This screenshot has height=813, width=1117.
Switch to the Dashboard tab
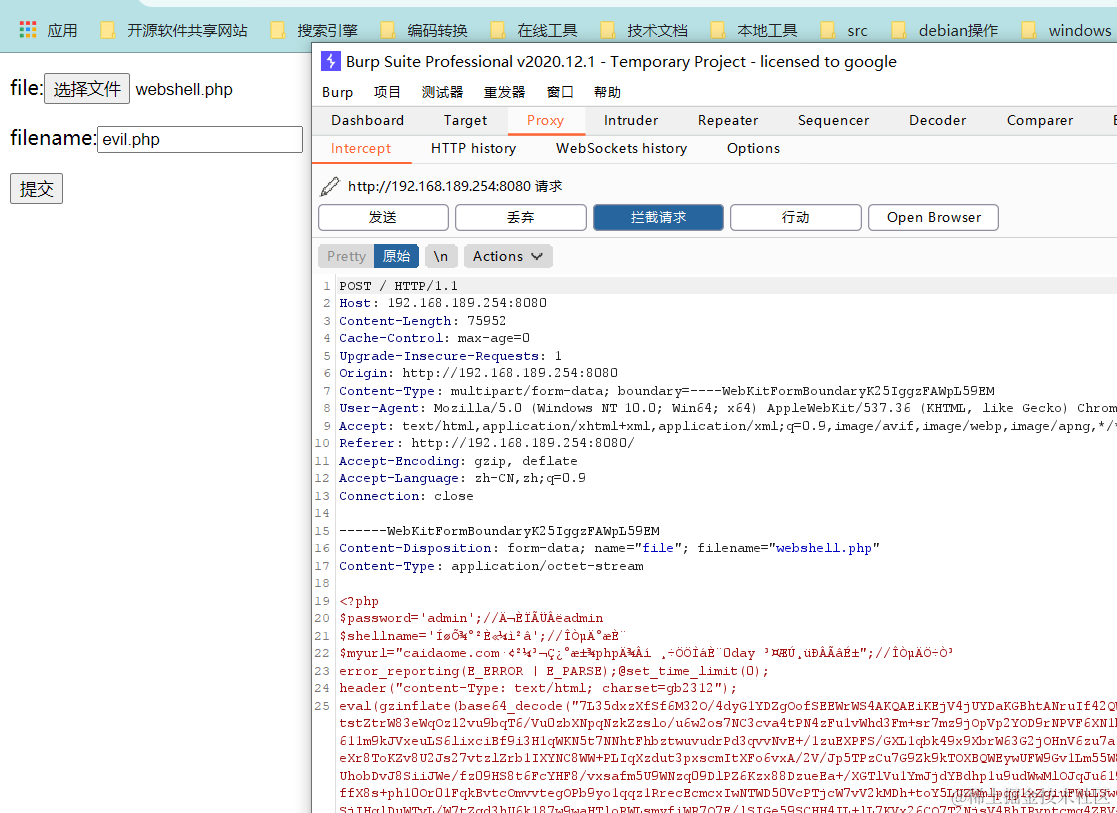[368, 120]
